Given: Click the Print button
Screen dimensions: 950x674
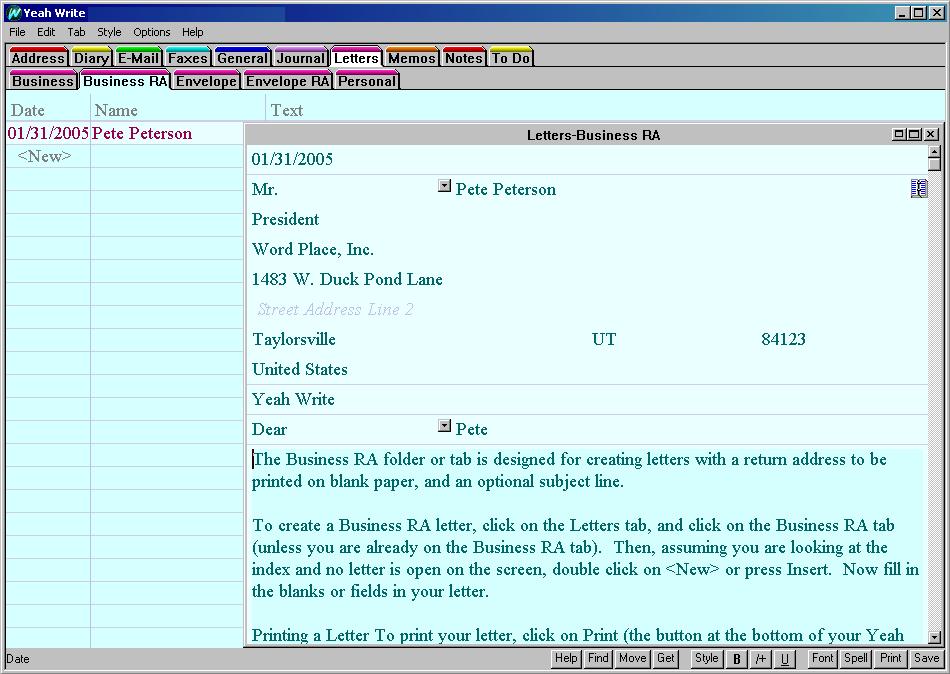Looking at the screenshot, I should (x=891, y=658).
